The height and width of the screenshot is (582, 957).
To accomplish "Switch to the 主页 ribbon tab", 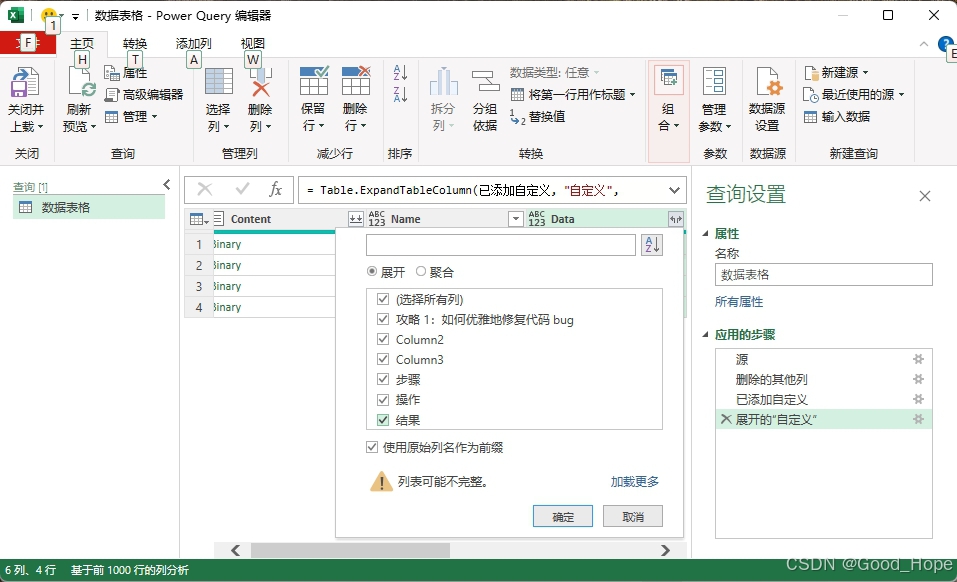I will 82,43.
